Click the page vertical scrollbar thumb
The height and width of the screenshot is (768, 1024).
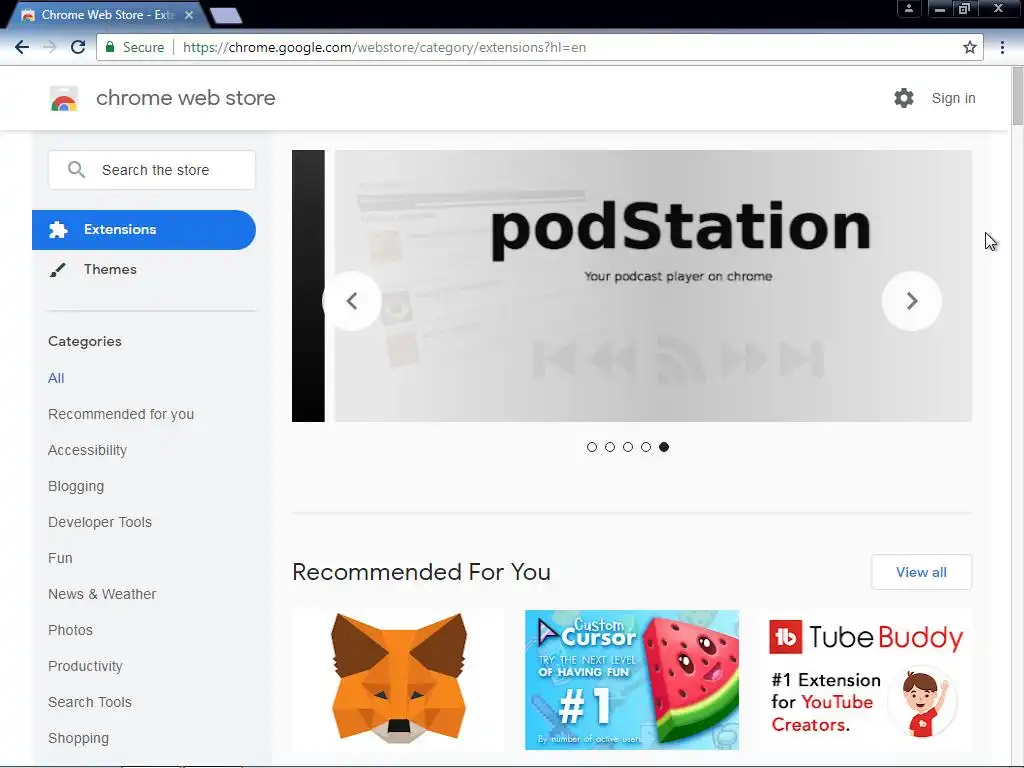(1017, 96)
